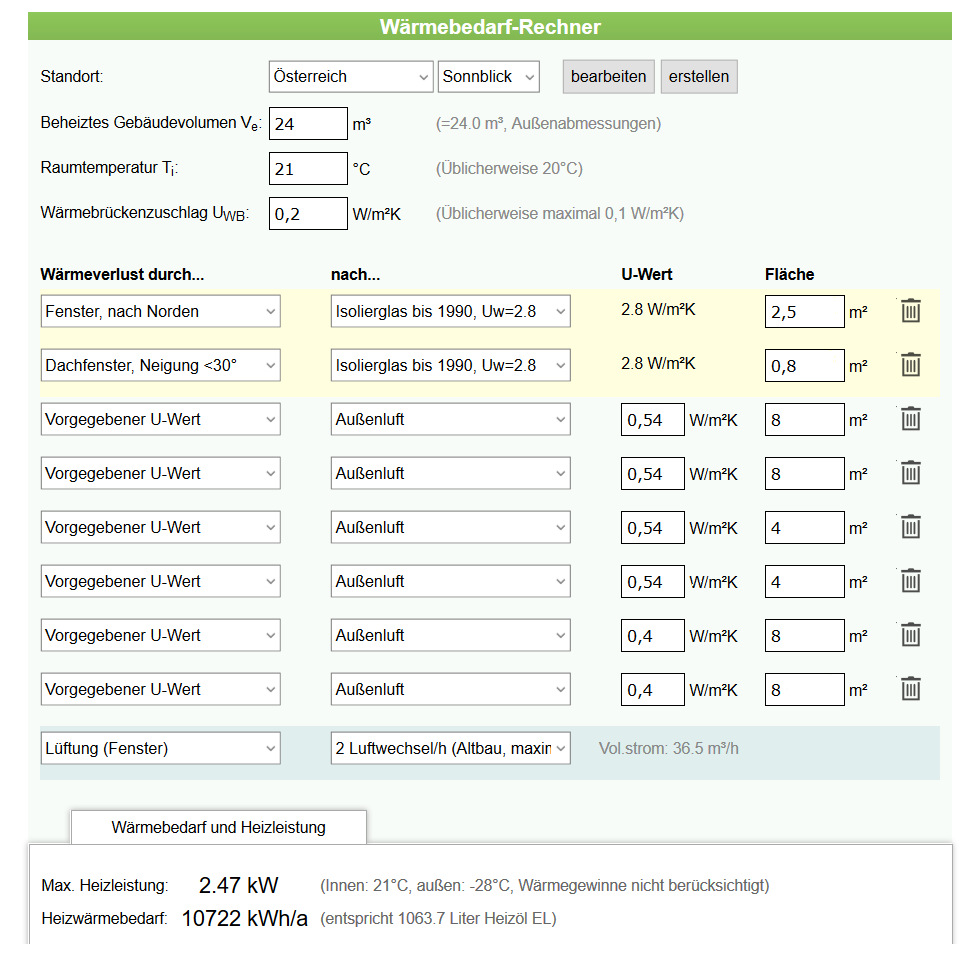Remove the Dachfenster row with trash icon
The height and width of the screenshot is (958, 972).
click(x=910, y=365)
